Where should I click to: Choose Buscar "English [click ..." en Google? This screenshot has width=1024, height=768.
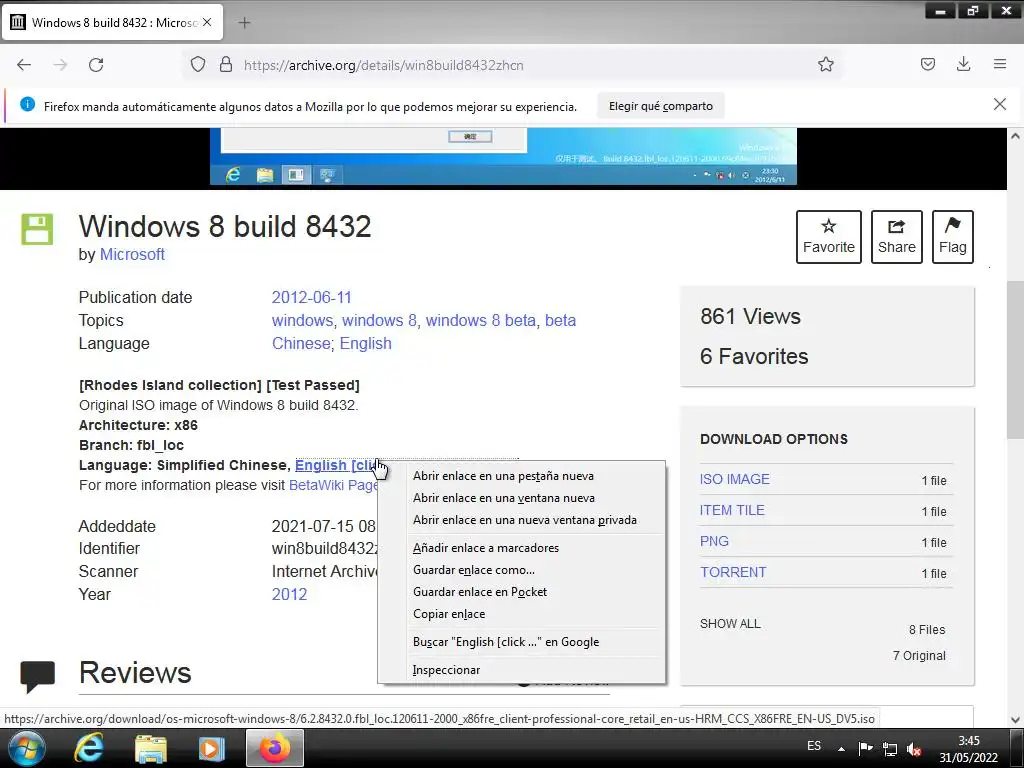point(521,642)
